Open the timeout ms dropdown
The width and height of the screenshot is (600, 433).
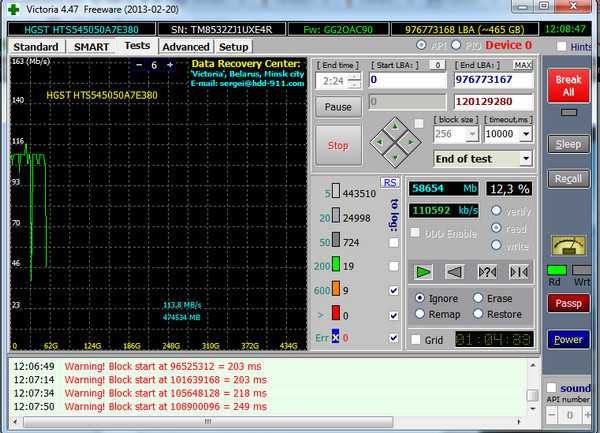pyautogui.click(x=526, y=134)
